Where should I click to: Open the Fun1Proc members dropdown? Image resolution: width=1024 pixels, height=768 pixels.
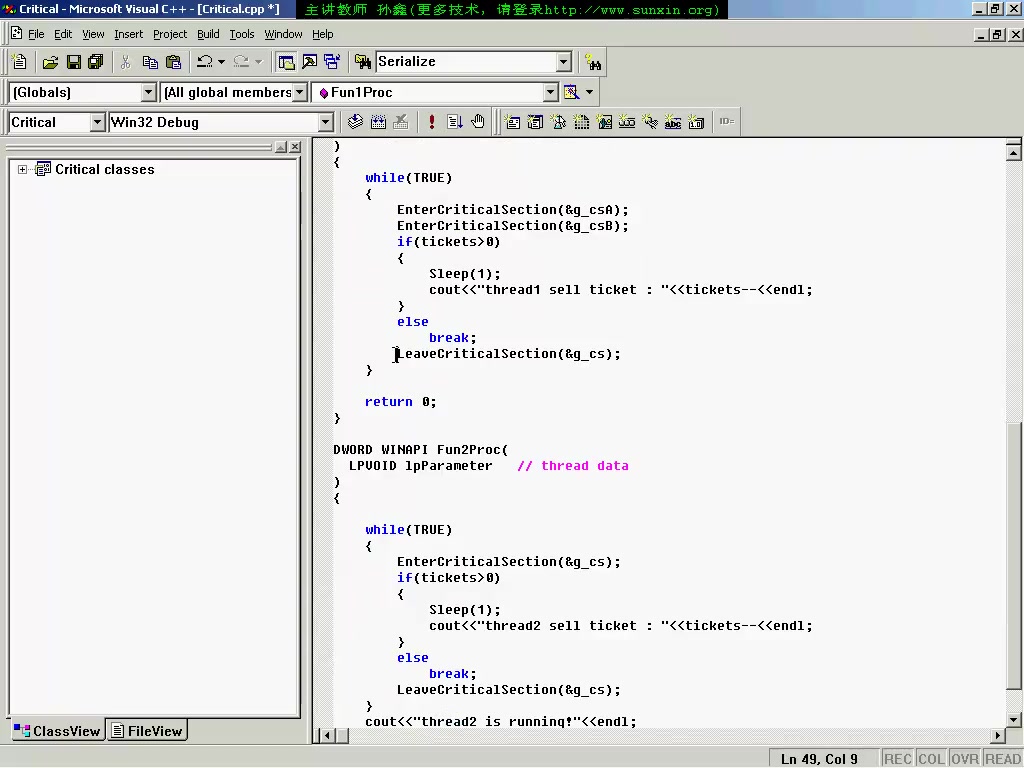click(551, 92)
